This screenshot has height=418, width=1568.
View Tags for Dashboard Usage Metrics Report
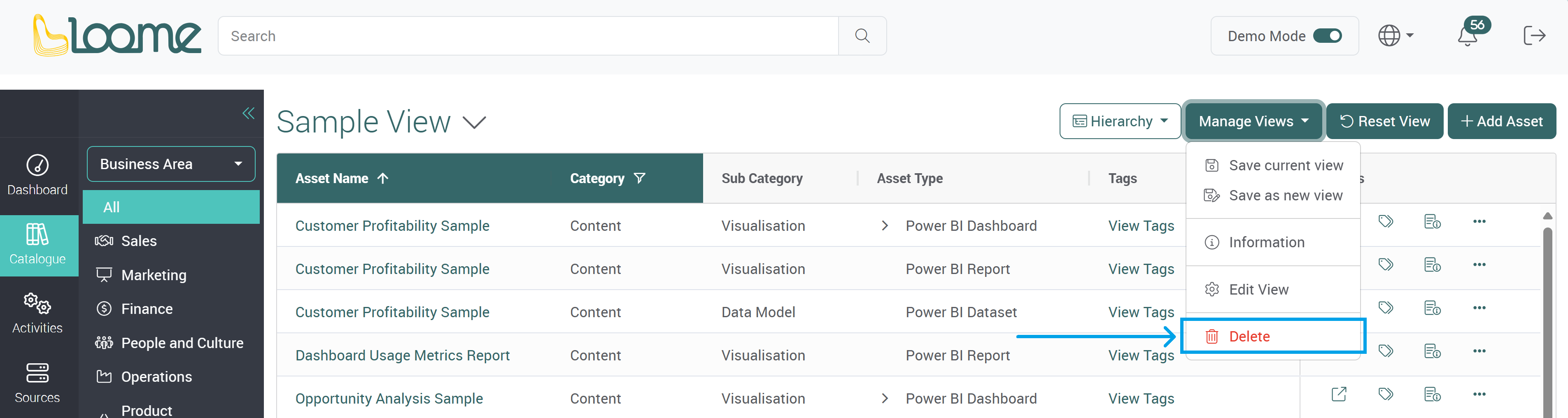point(1141,355)
